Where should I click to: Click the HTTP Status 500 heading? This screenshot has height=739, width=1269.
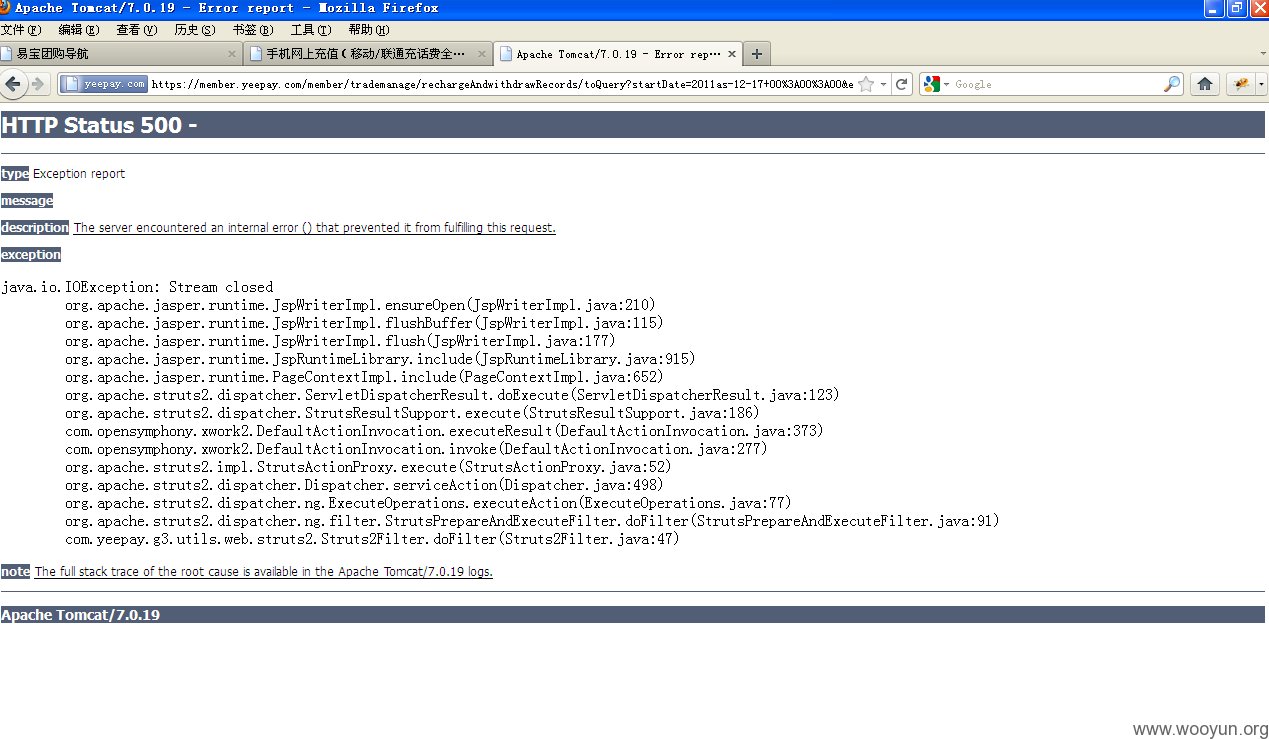click(632, 125)
